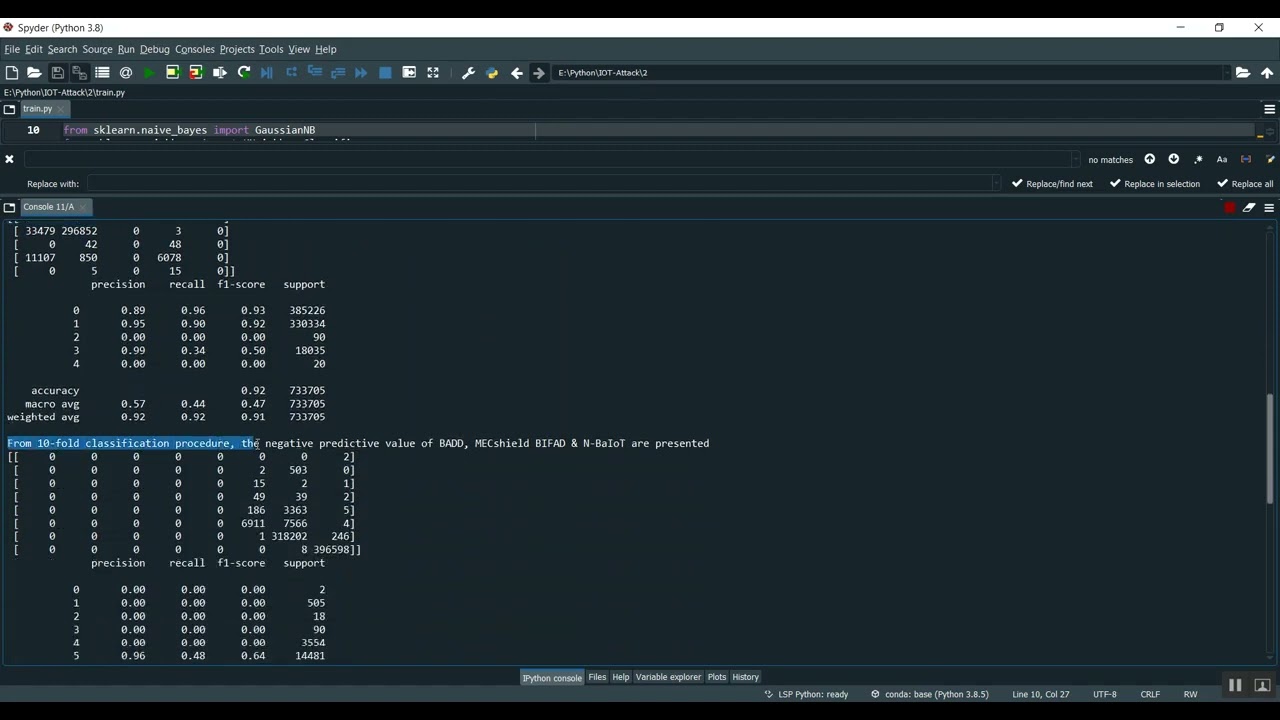This screenshot has width=1280, height=720.
Task: Switch to Plots pane
Action: tap(717, 677)
